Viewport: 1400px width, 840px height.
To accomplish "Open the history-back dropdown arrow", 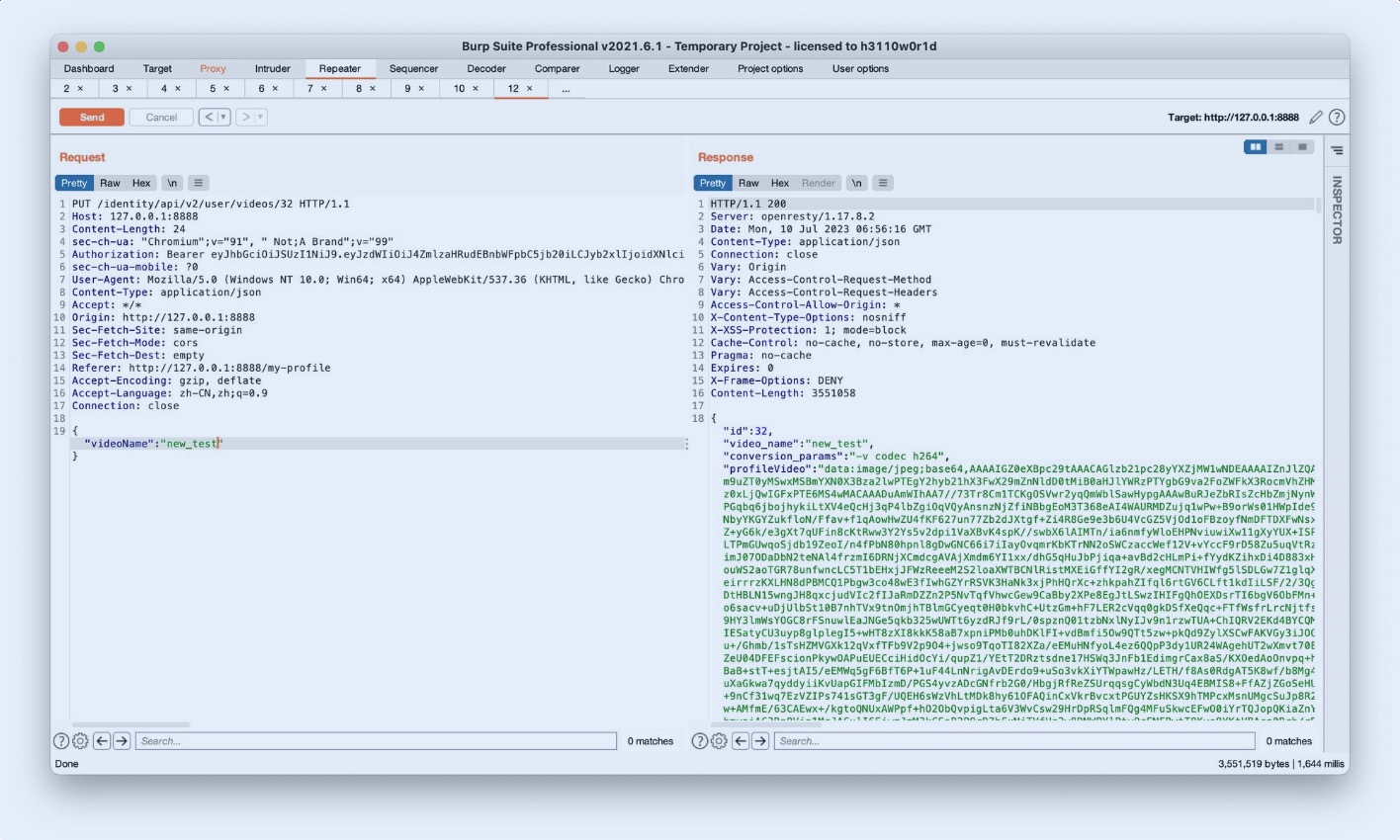I will point(223,118).
